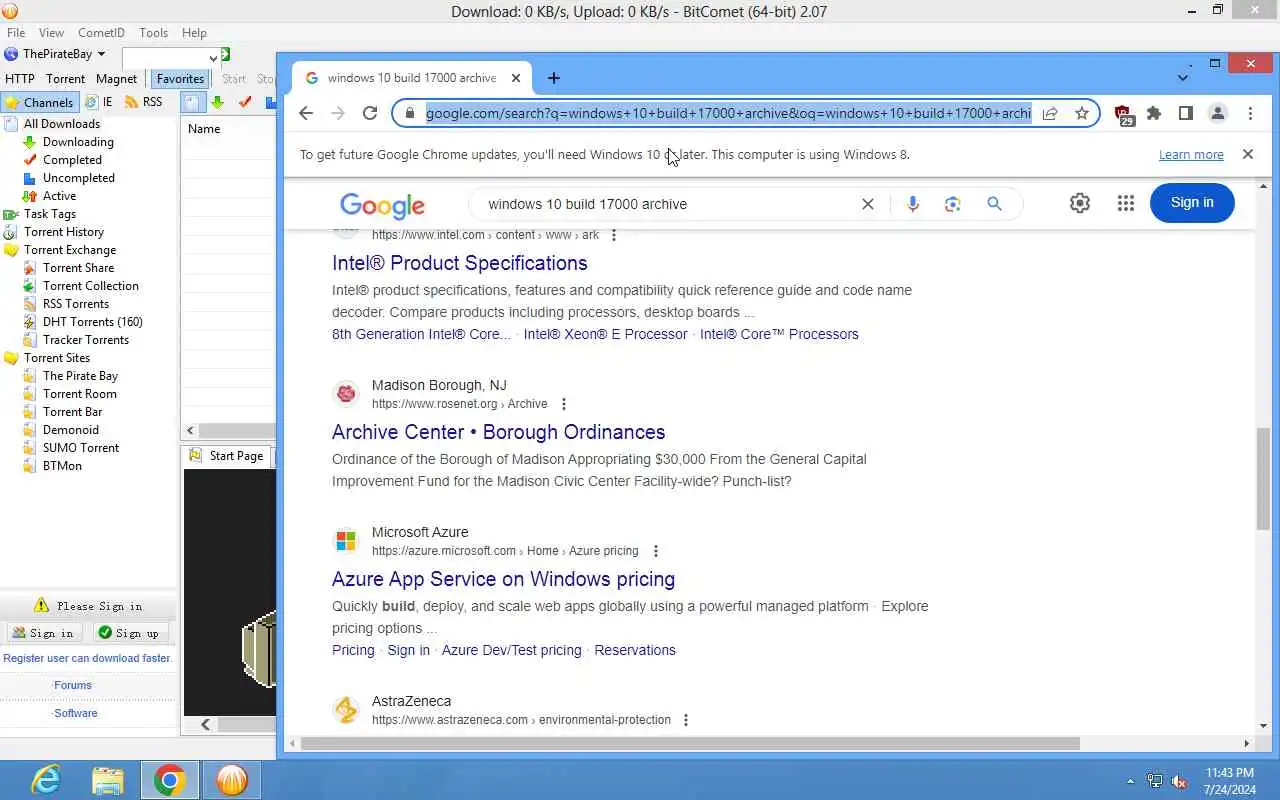Switch to the IE tab in BitComet sidebar
This screenshot has width=1280, height=800.
click(x=99, y=102)
